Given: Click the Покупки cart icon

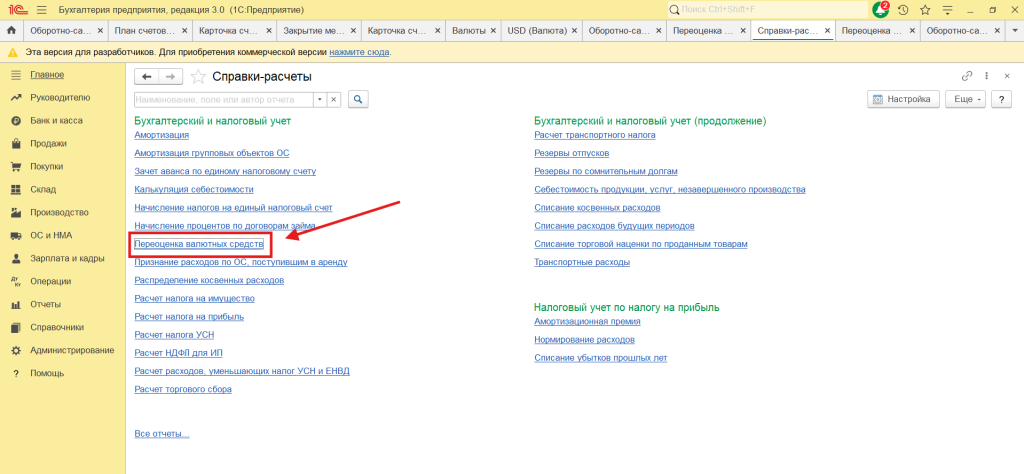Looking at the screenshot, I should tap(16, 166).
